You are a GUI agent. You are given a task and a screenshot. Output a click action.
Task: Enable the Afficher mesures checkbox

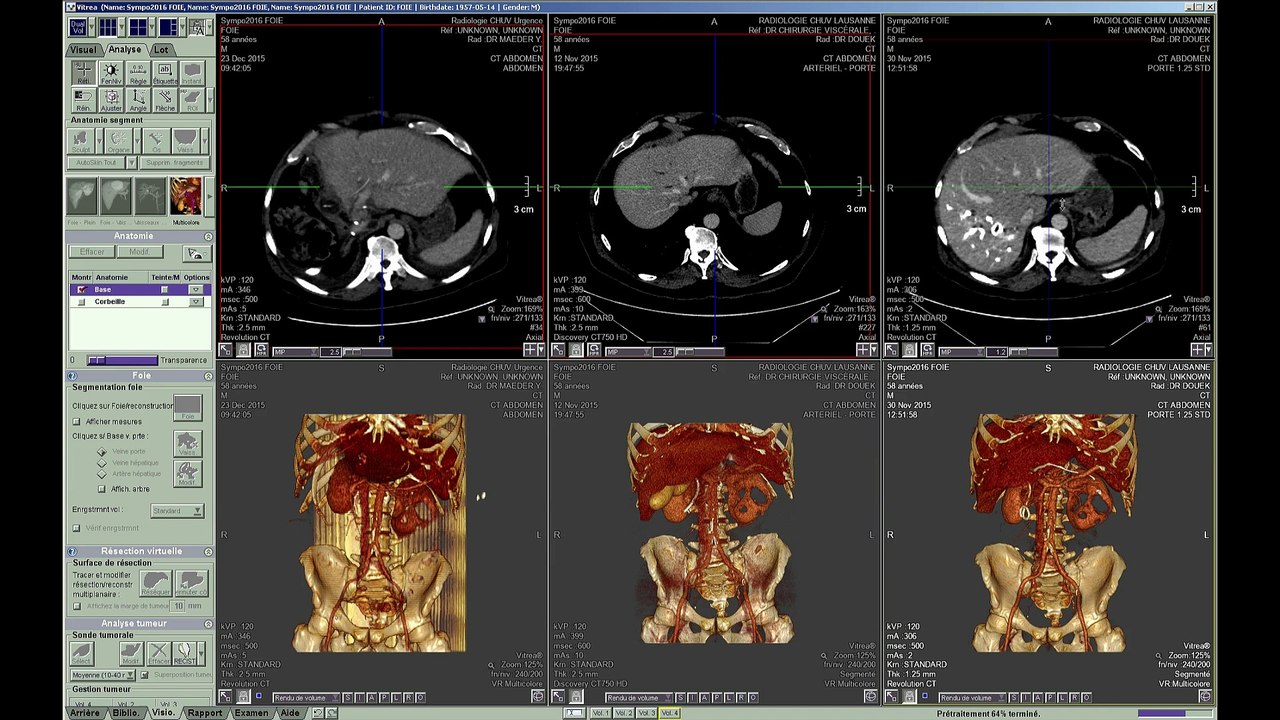coord(77,422)
